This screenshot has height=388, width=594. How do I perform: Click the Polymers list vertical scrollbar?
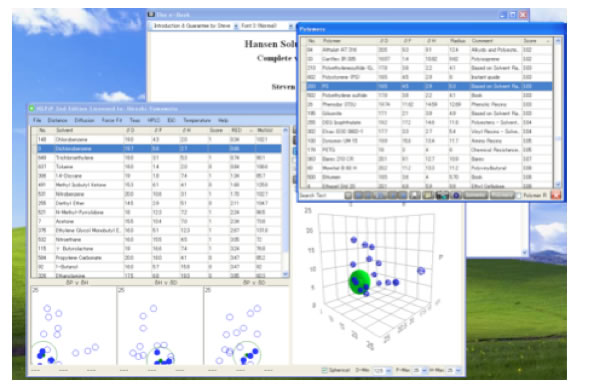(558, 113)
